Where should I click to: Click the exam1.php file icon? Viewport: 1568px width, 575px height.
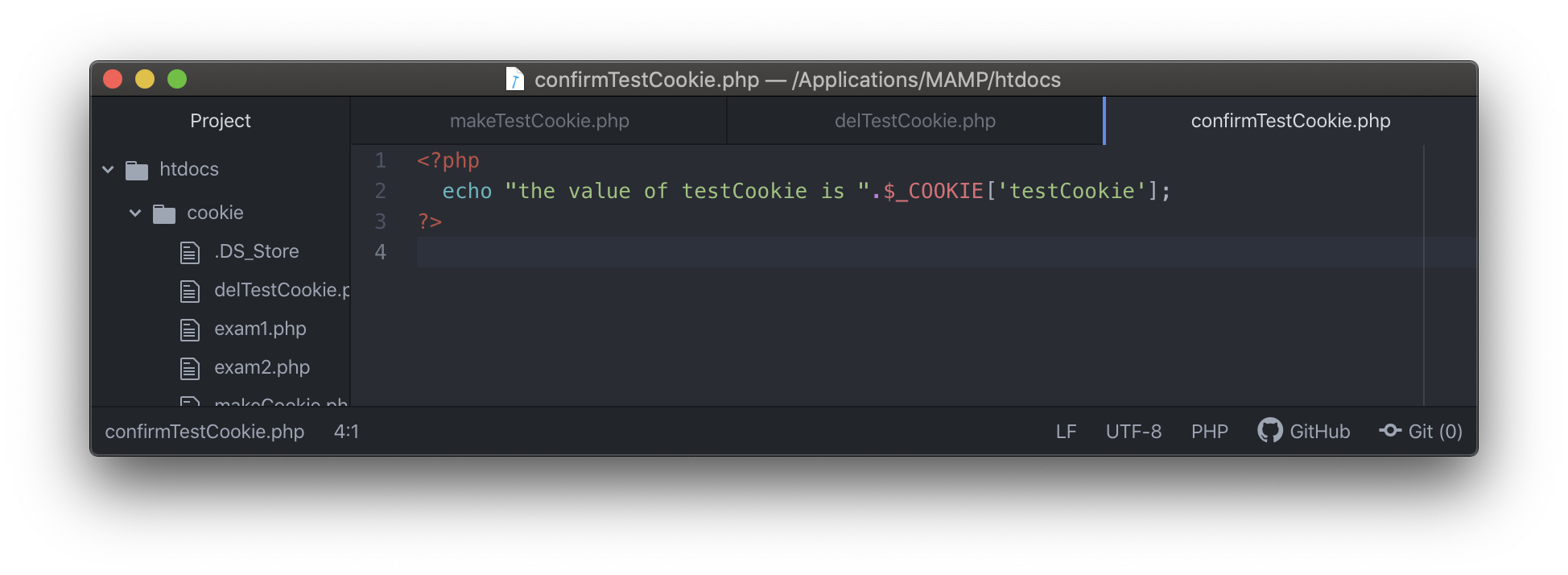click(190, 329)
